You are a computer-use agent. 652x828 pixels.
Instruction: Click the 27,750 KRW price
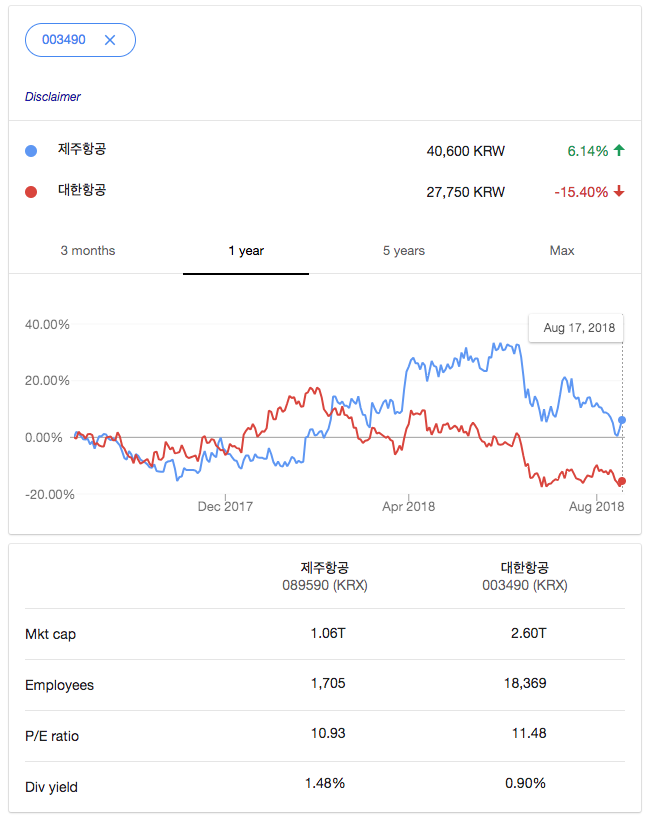point(466,192)
